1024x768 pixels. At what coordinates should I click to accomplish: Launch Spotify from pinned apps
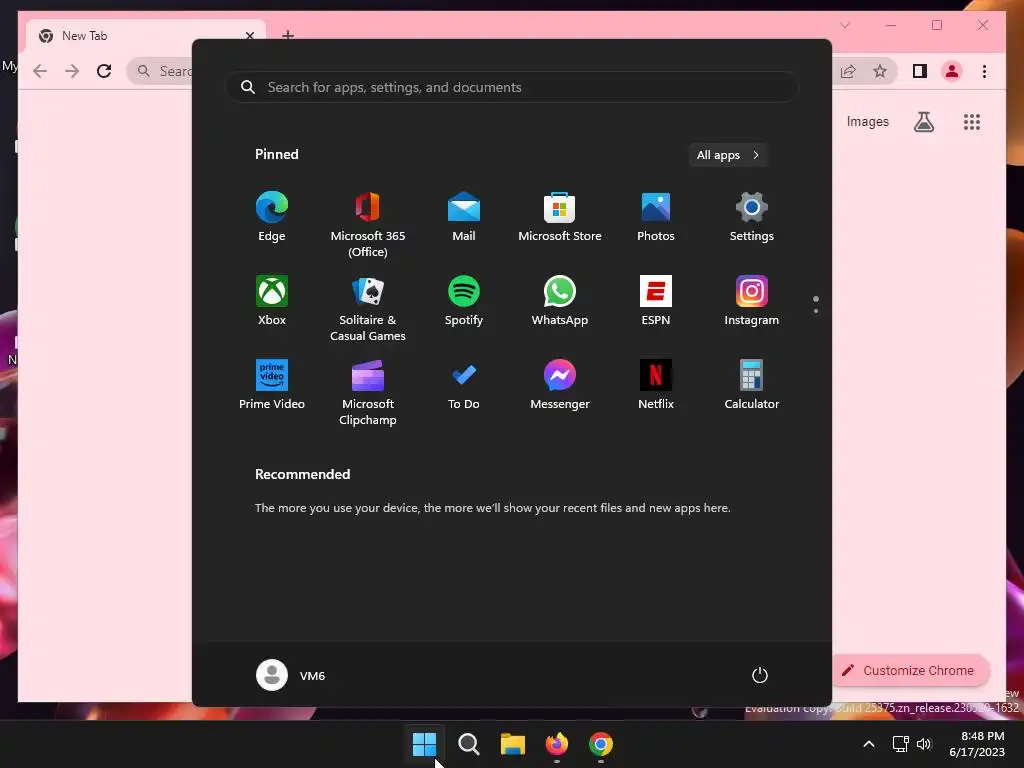point(464,300)
